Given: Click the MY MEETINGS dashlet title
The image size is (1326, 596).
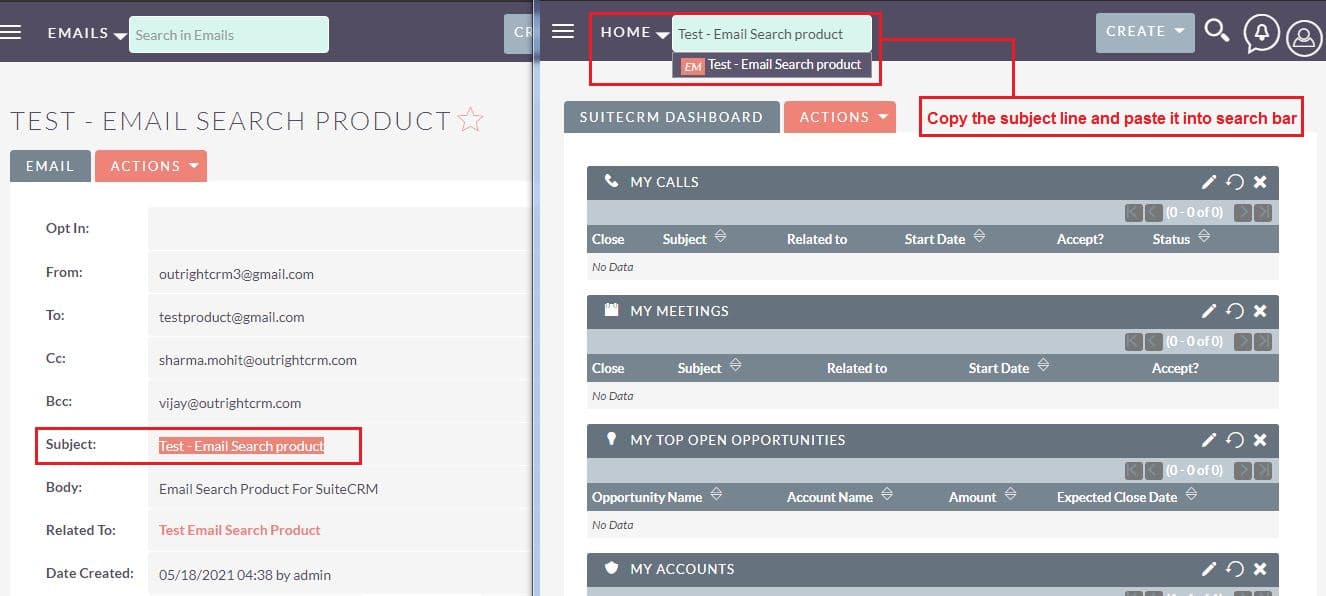Looking at the screenshot, I should tap(679, 311).
